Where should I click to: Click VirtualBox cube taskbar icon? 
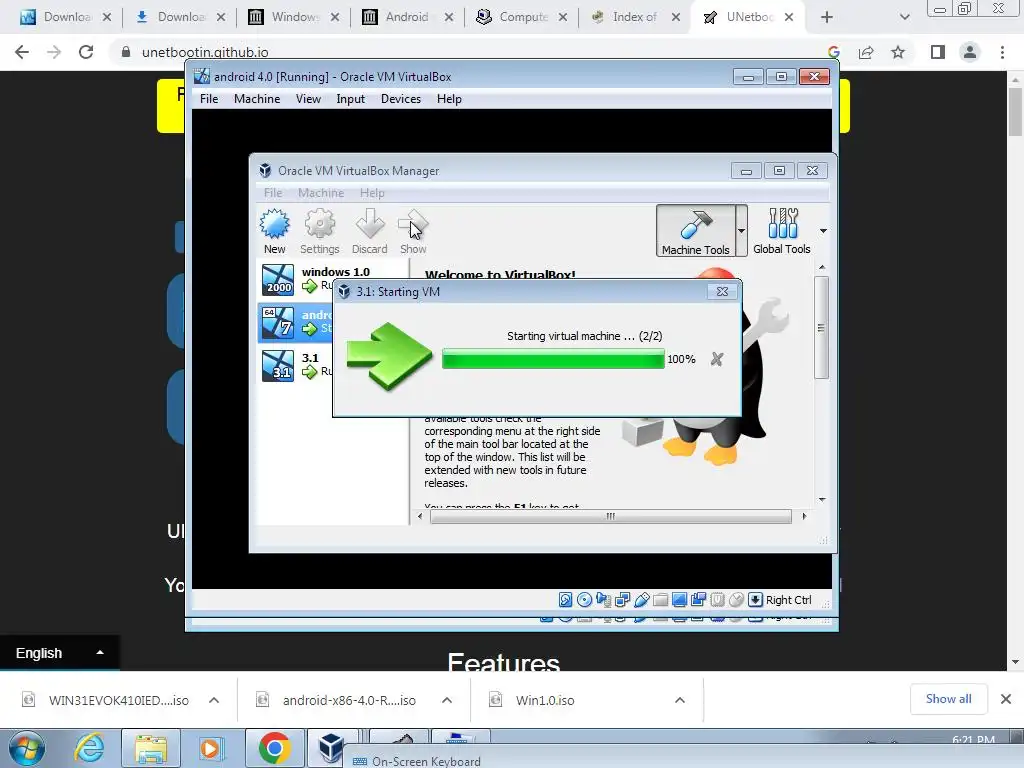click(x=330, y=748)
